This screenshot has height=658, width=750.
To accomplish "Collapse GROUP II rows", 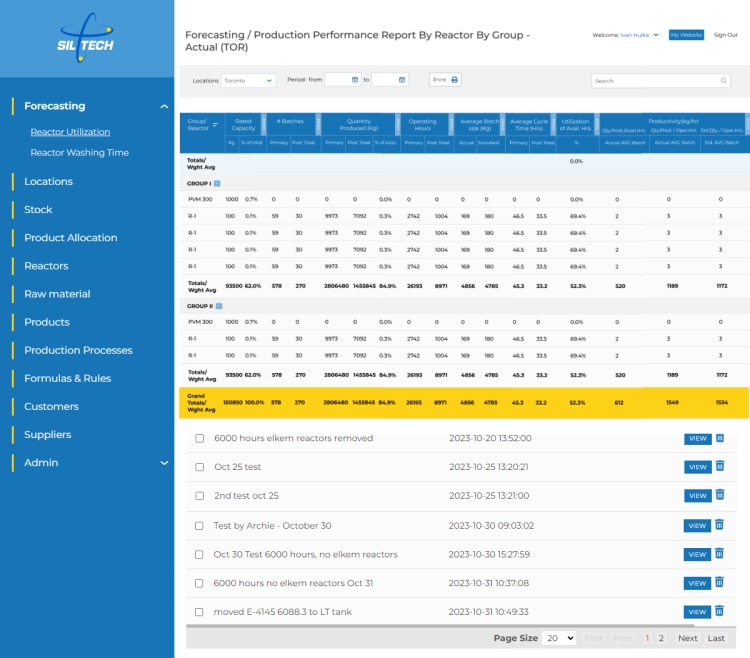I will [219, 306].
